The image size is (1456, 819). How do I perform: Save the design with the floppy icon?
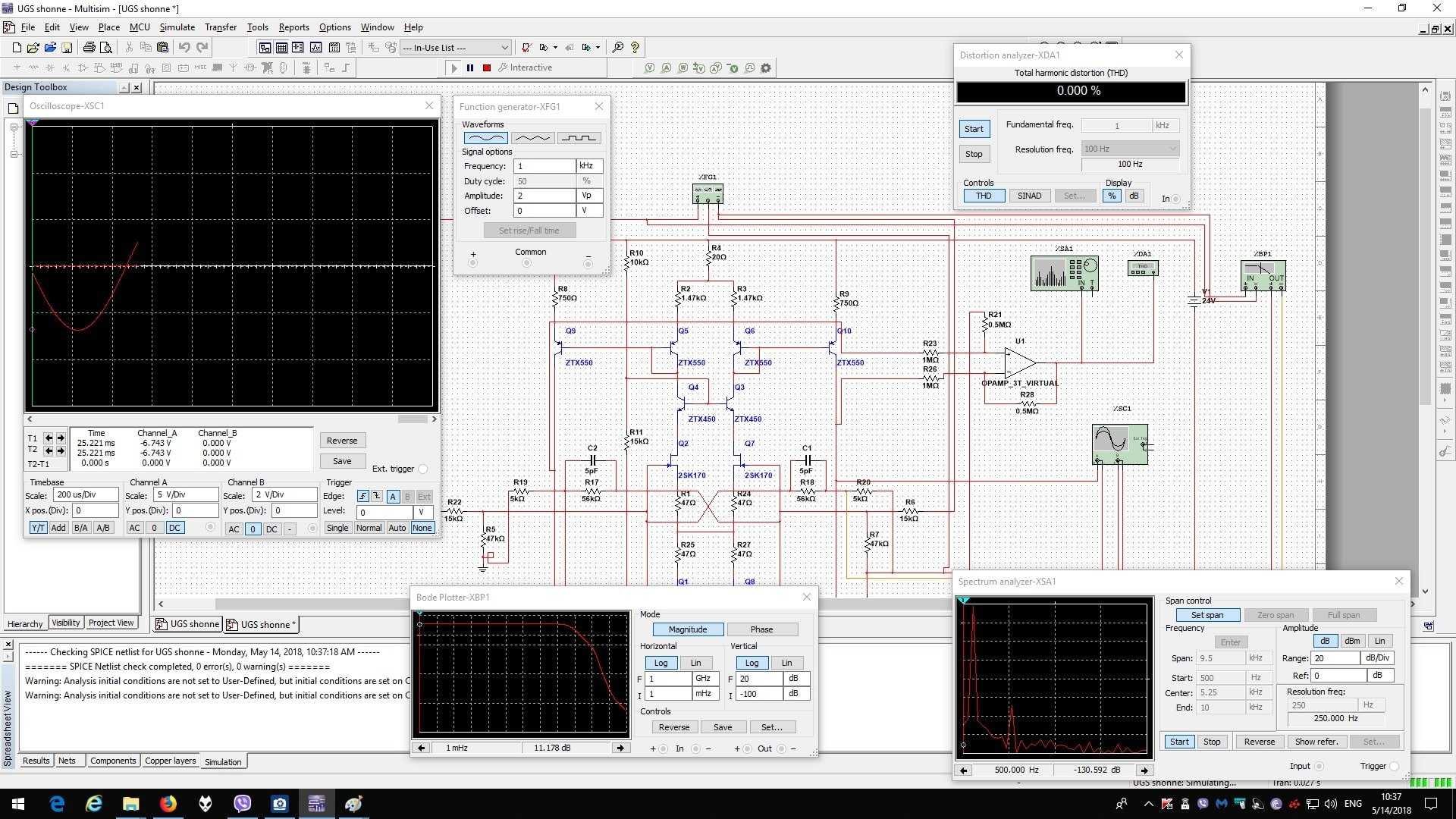pyautogui.click(x=67, y=47)
